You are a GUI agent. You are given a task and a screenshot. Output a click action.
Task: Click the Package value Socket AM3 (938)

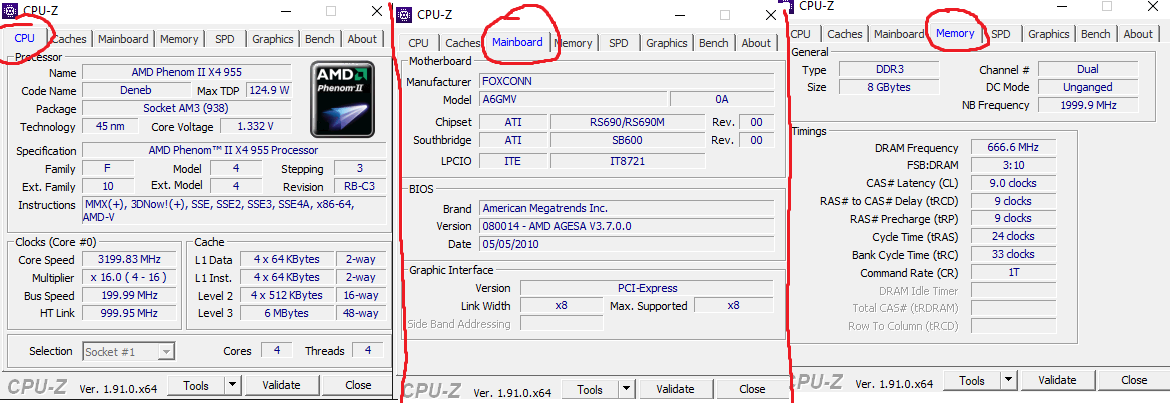[187, 109]
